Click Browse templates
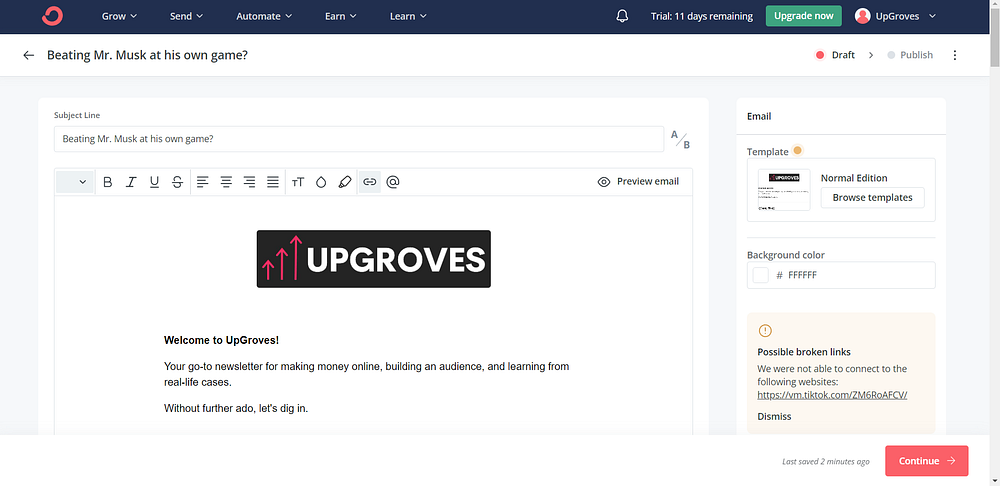 (x=872, y=198)
